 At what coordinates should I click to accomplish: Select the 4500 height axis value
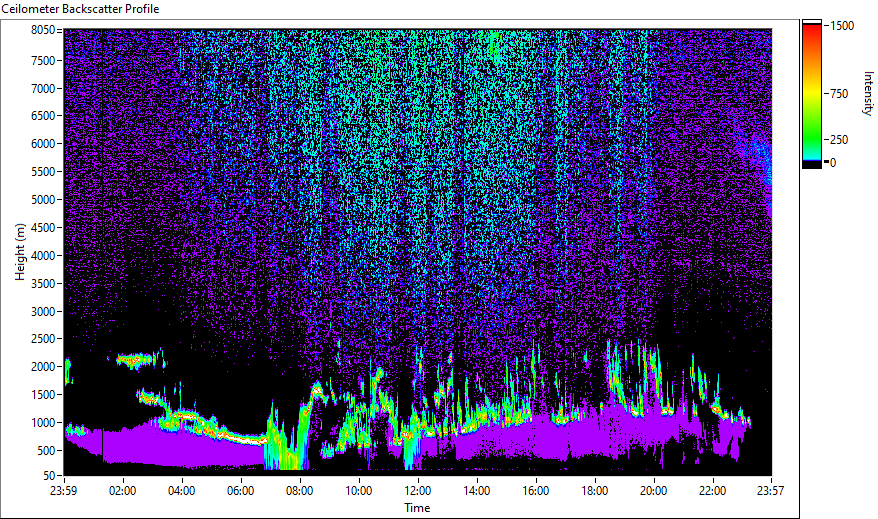43,228
